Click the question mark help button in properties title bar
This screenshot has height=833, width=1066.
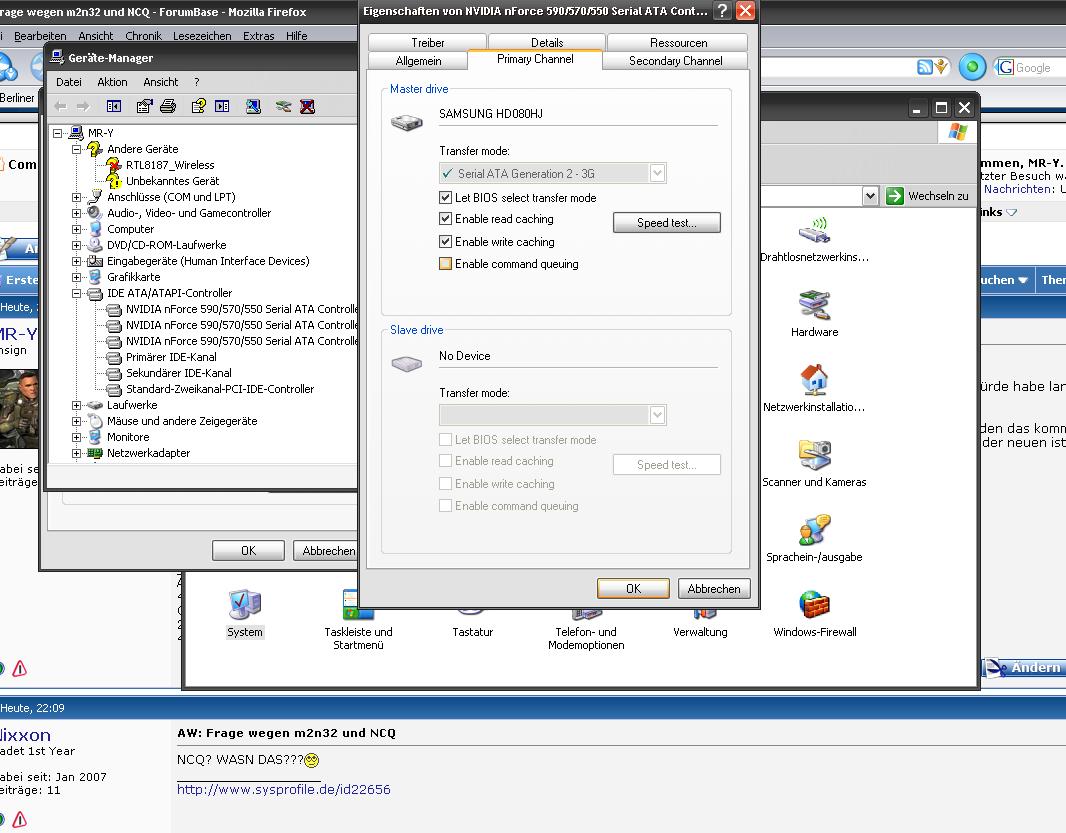point(723,10)
